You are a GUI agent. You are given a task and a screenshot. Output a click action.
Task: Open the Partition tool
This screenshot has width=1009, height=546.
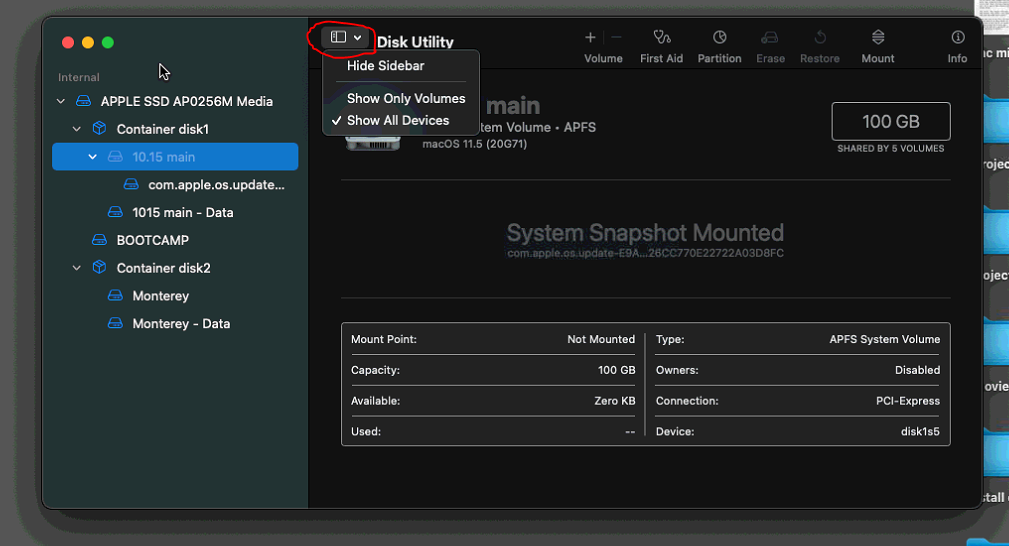pos(719,38)
